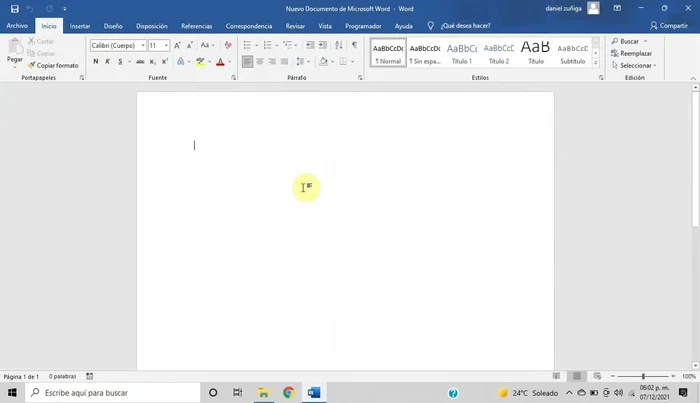Click the borders icon
The height and width of the screenshot is (403, 700).
343,62
